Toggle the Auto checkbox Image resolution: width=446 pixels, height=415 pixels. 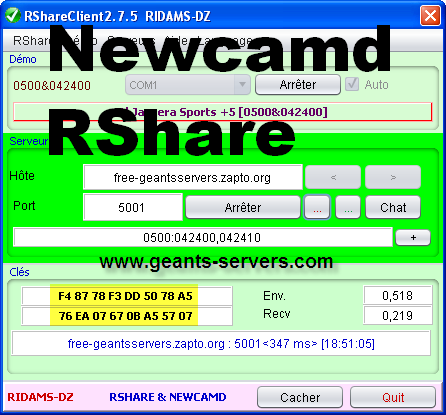(x=352, y=84)
